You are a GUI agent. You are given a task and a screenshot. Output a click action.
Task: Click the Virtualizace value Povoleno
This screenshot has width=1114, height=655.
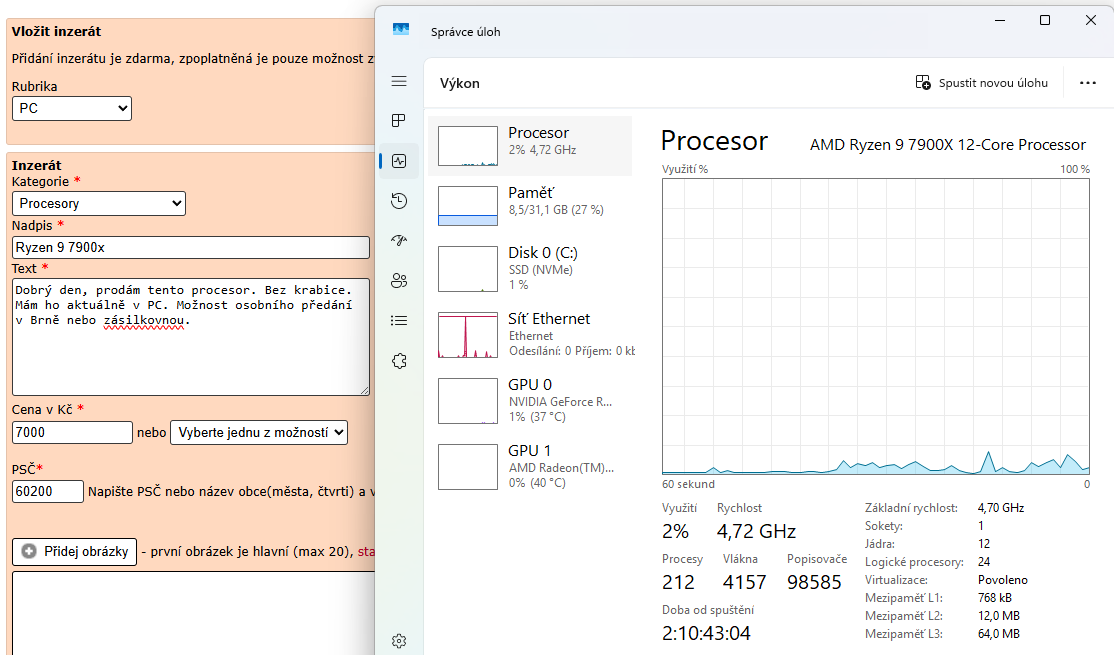tap(1002, 580)
